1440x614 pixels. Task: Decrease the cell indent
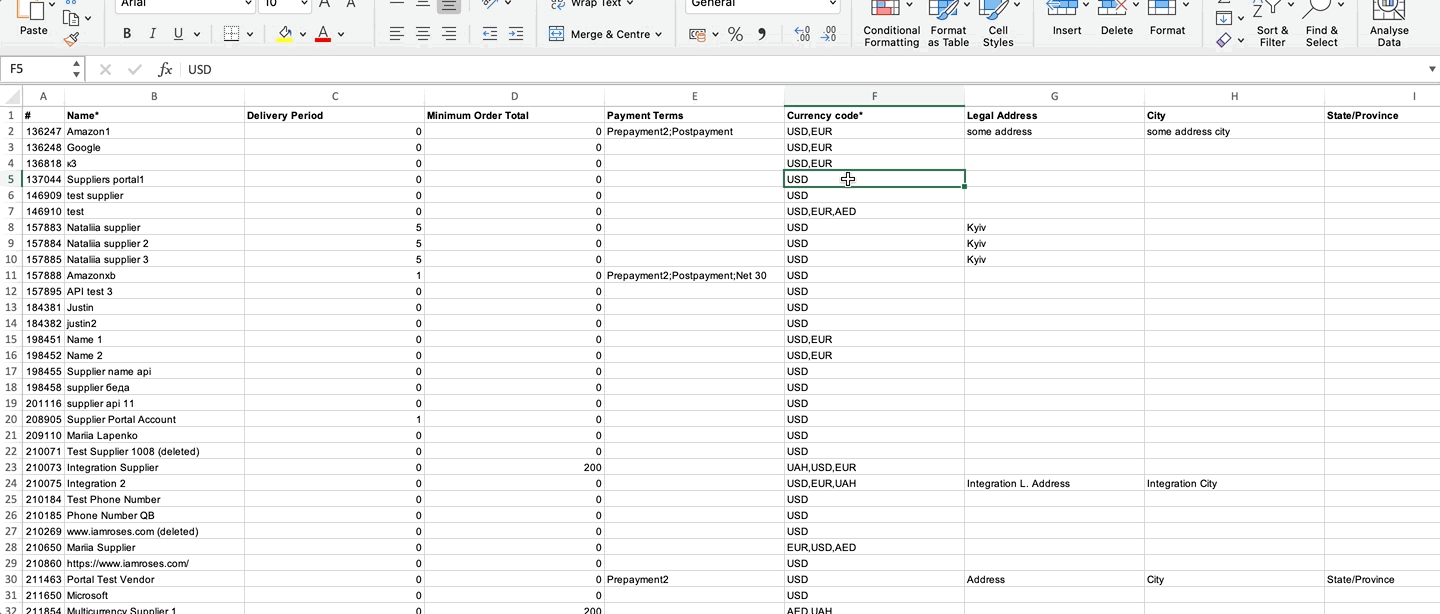point(489,34)
